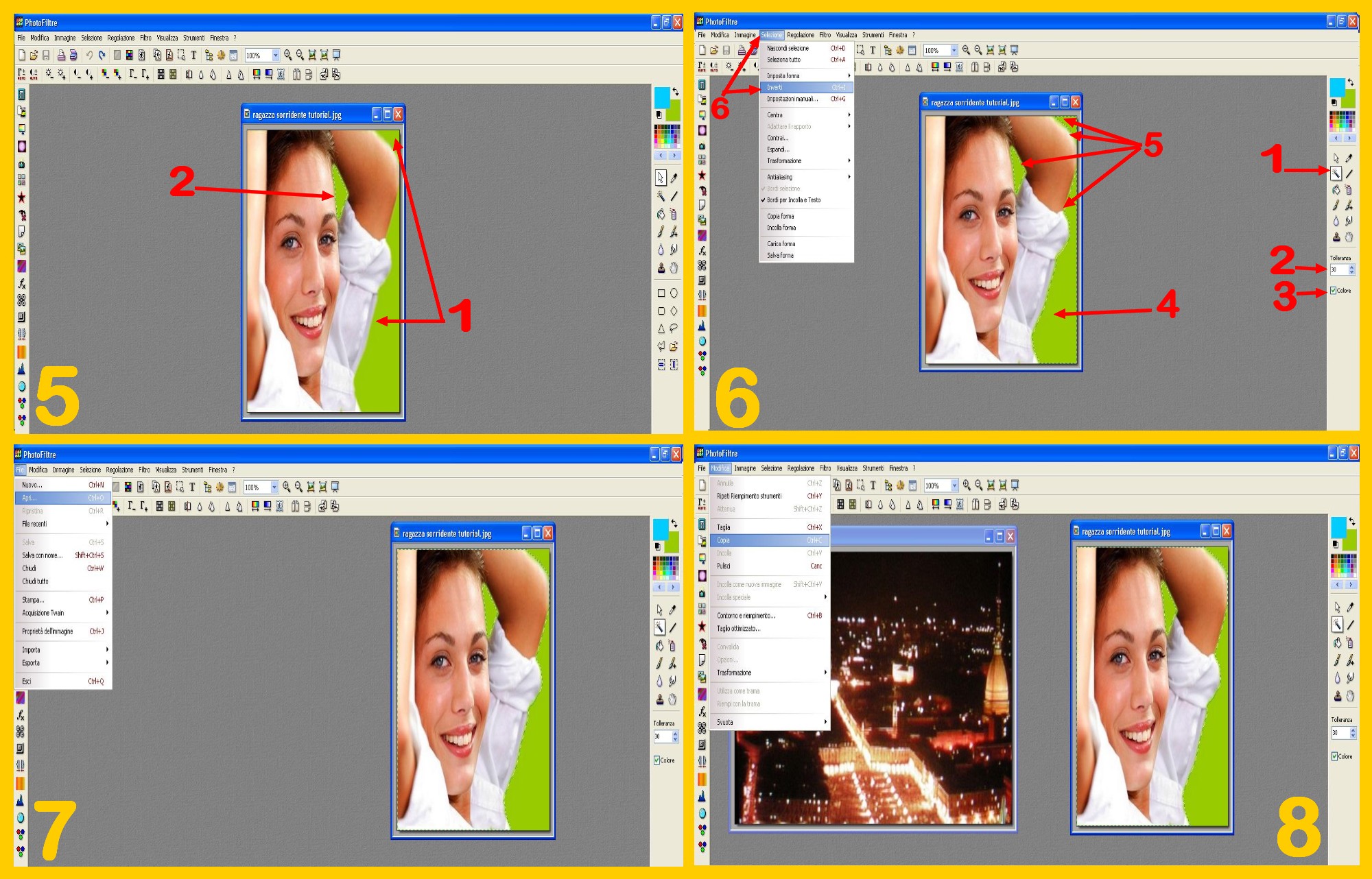Select the rhombus selection shape in screenshot 5
This screenshot has height=879, width=1372.
tap(674, 311)
